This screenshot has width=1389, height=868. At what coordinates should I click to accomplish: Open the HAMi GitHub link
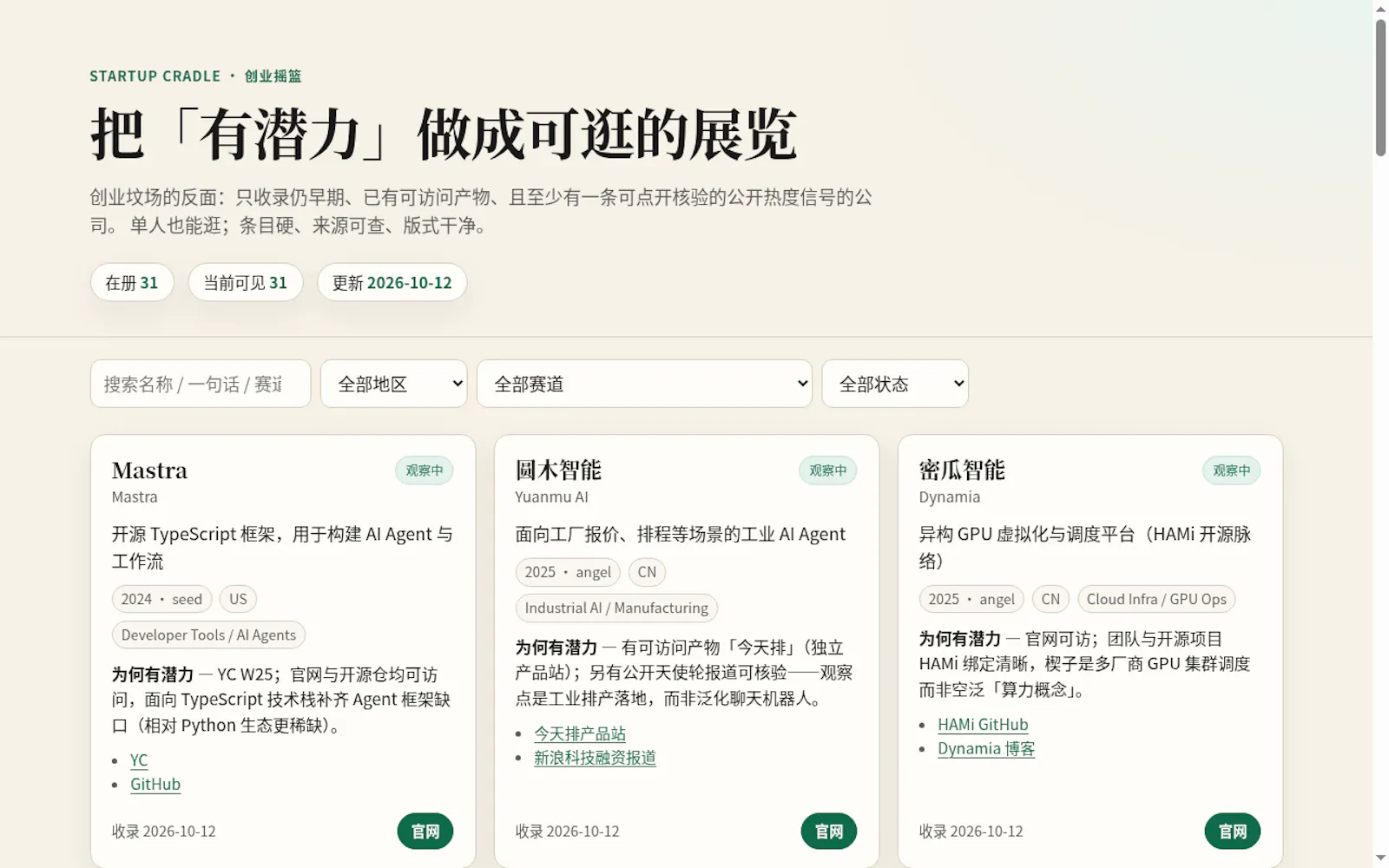(x=983, y=725)
